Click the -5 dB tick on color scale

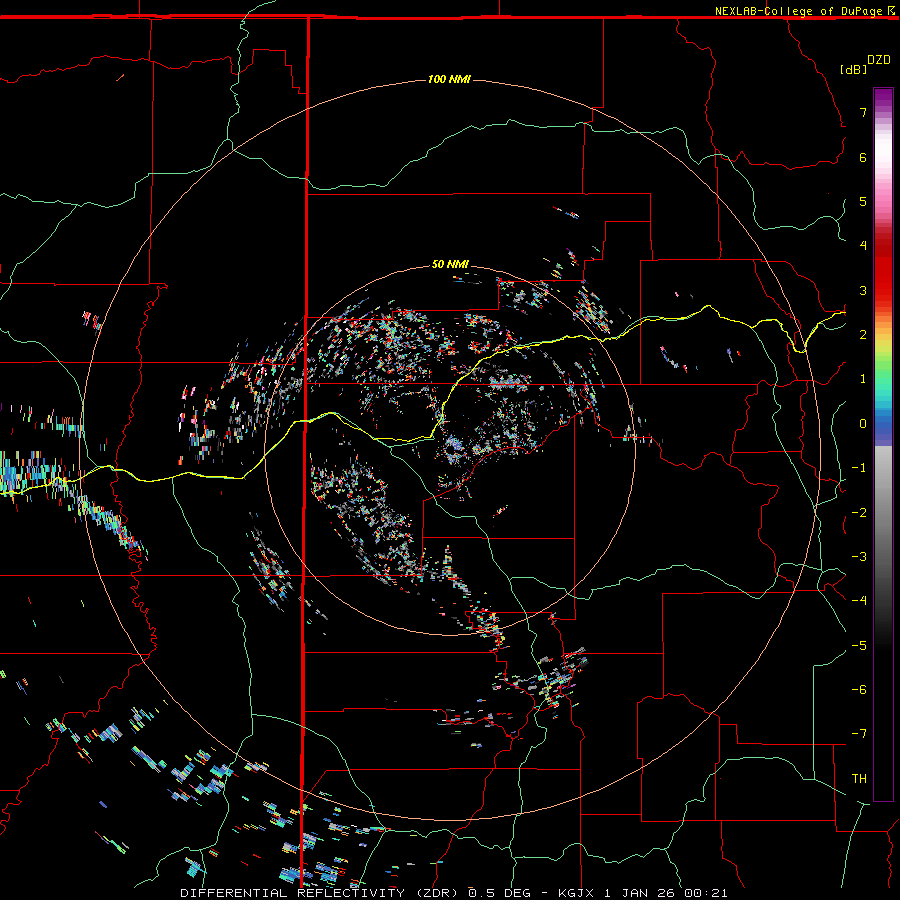859,646
